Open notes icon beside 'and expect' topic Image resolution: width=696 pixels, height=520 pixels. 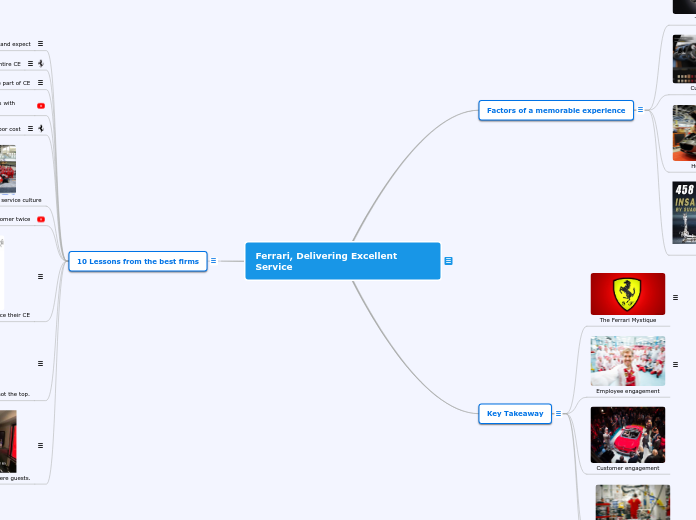click(40, 44)
